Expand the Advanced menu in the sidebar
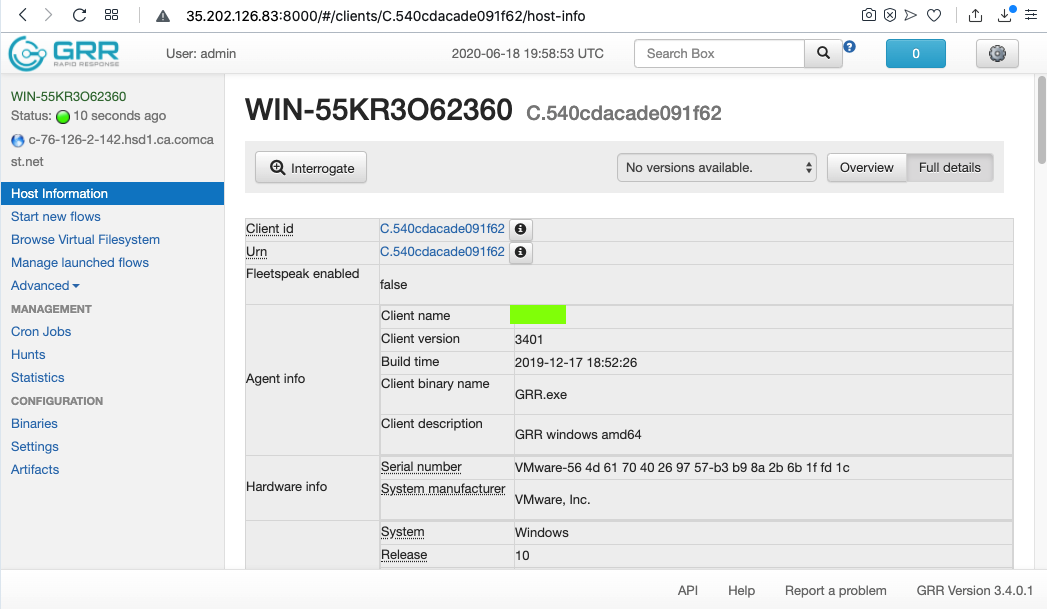Viewport: 1047px width, 609px height. 45,286
